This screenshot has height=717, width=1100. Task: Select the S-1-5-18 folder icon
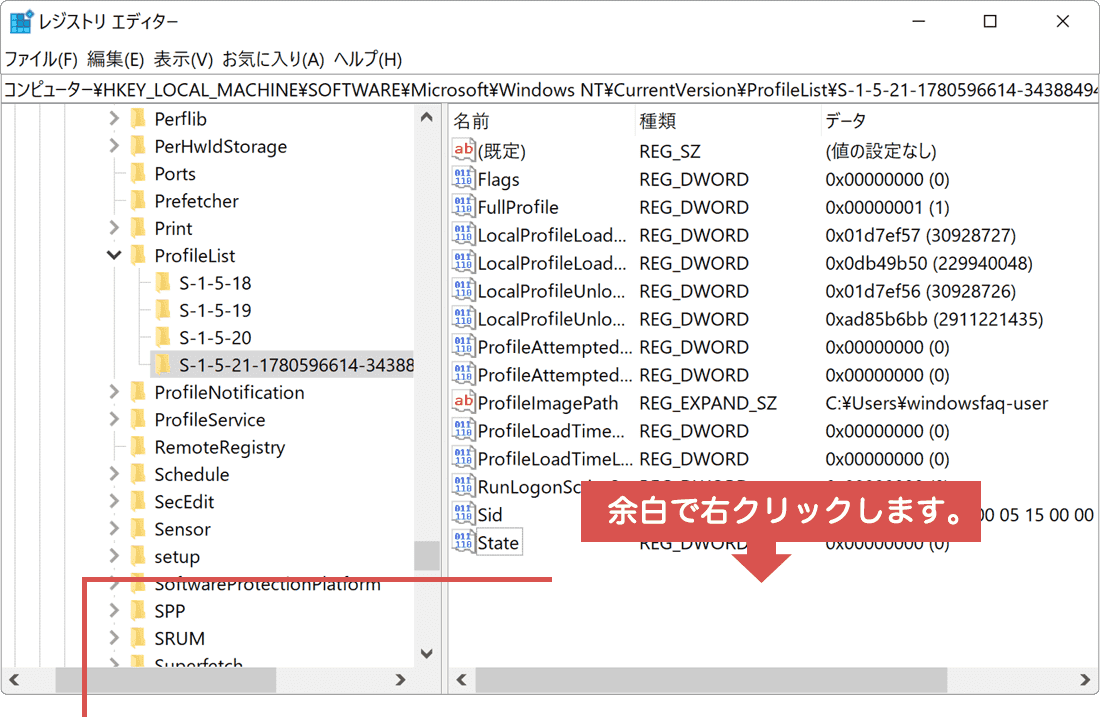163,283
